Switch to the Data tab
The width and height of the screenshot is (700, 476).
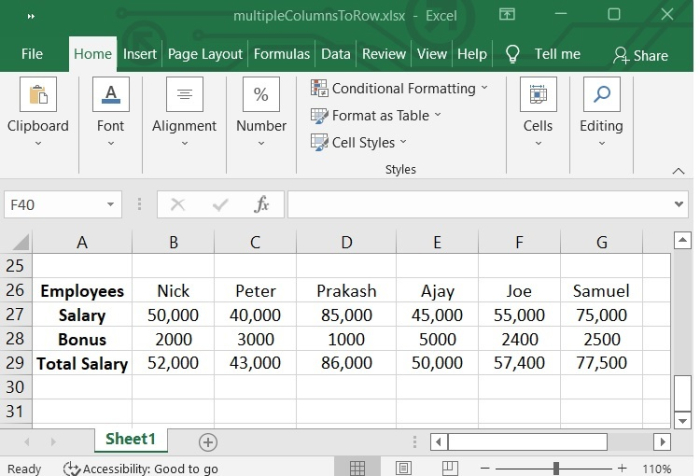pyautogui.click(x=336, y=54)
